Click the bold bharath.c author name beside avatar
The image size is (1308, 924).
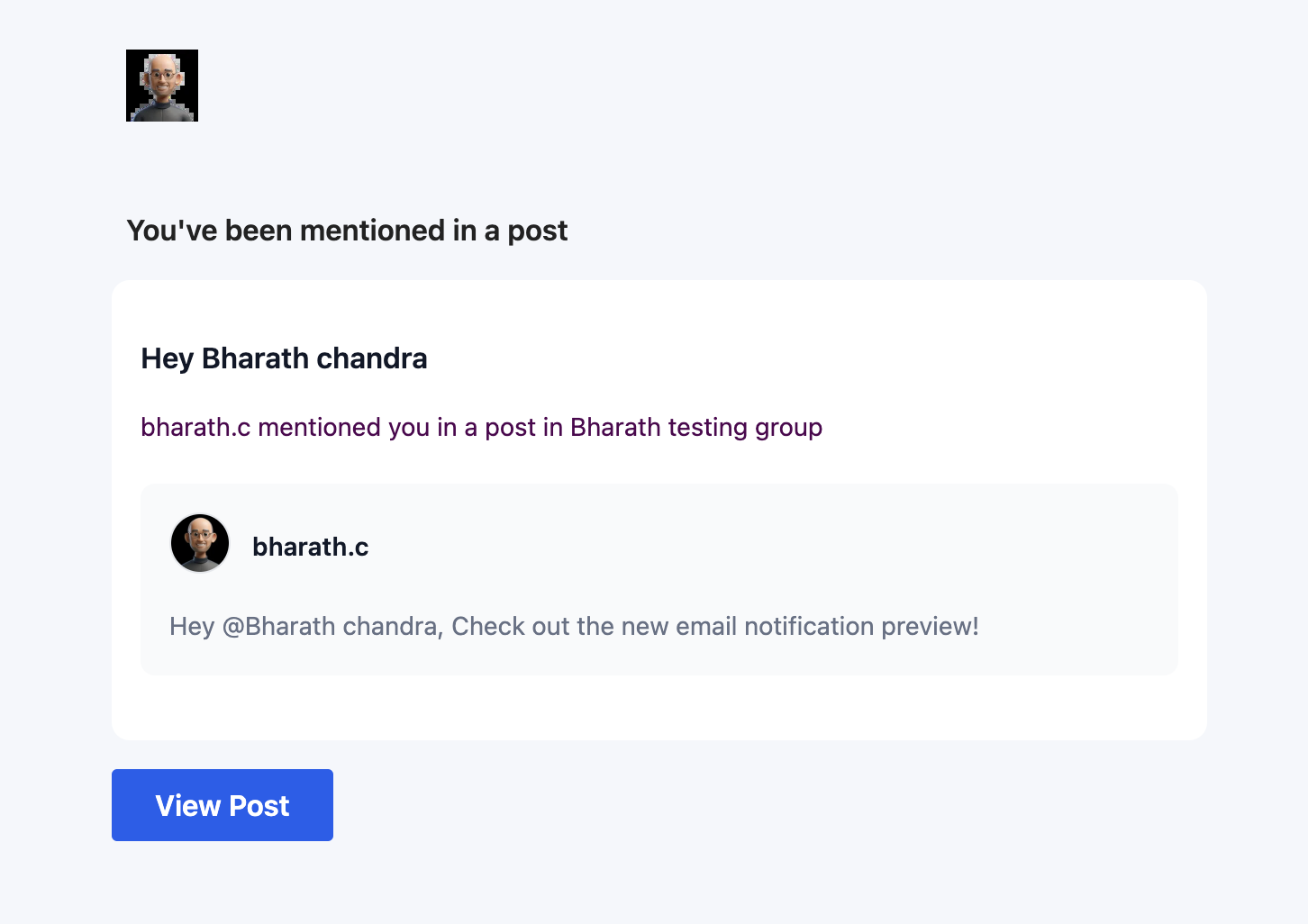tap(310, 547)
